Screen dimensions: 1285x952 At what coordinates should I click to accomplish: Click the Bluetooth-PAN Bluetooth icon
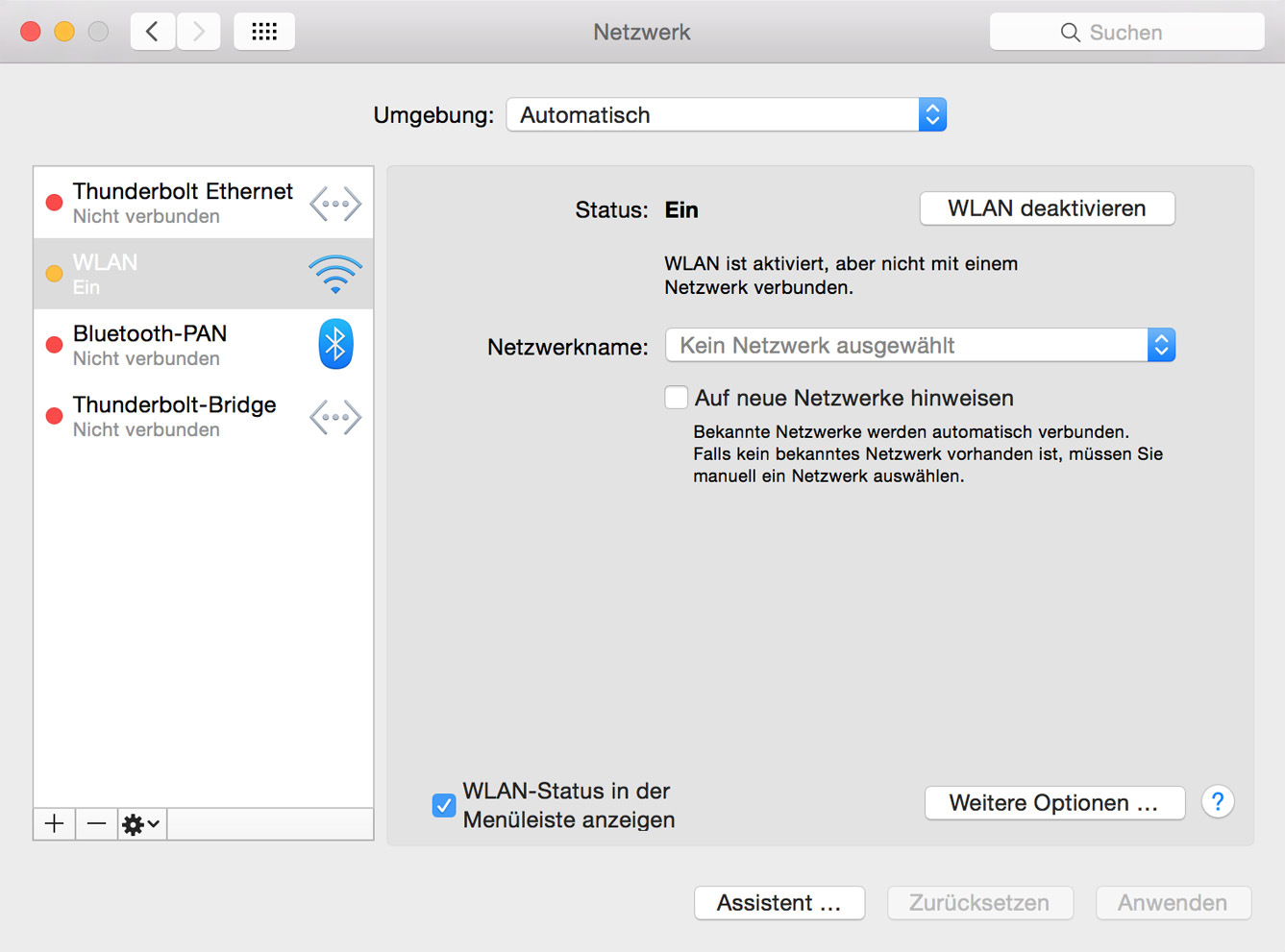pos(335,345)
